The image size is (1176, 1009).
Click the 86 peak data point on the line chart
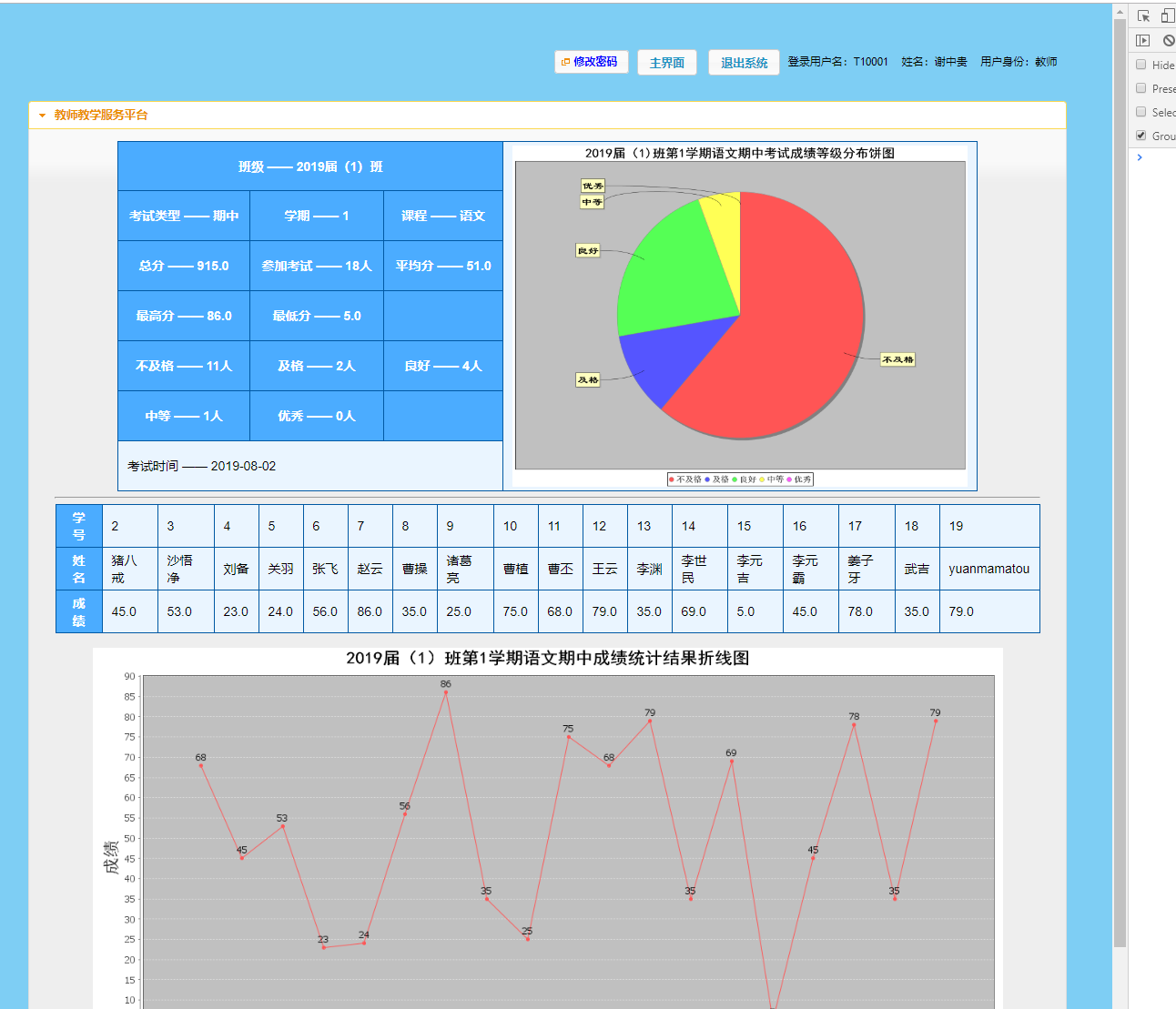point(445,692)
